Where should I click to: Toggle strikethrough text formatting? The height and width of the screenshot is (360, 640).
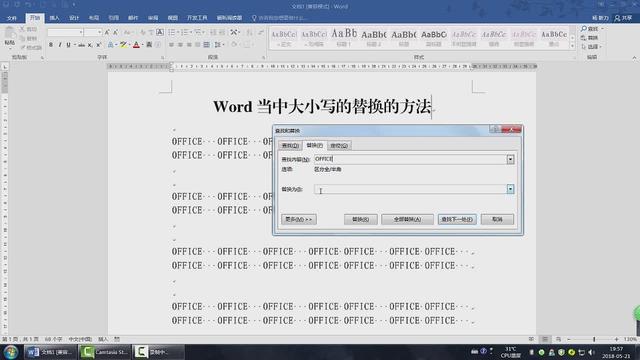point(81,45)
